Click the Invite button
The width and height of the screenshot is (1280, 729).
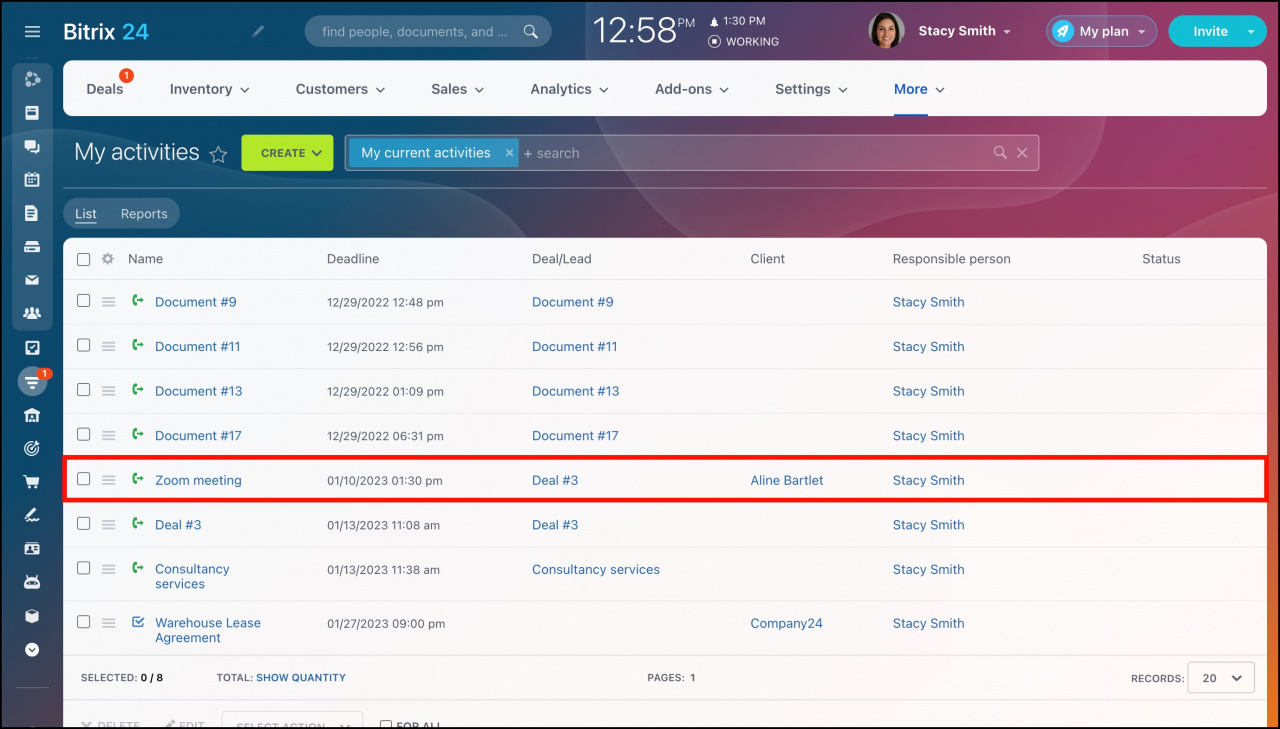(x=1210, y=31)
